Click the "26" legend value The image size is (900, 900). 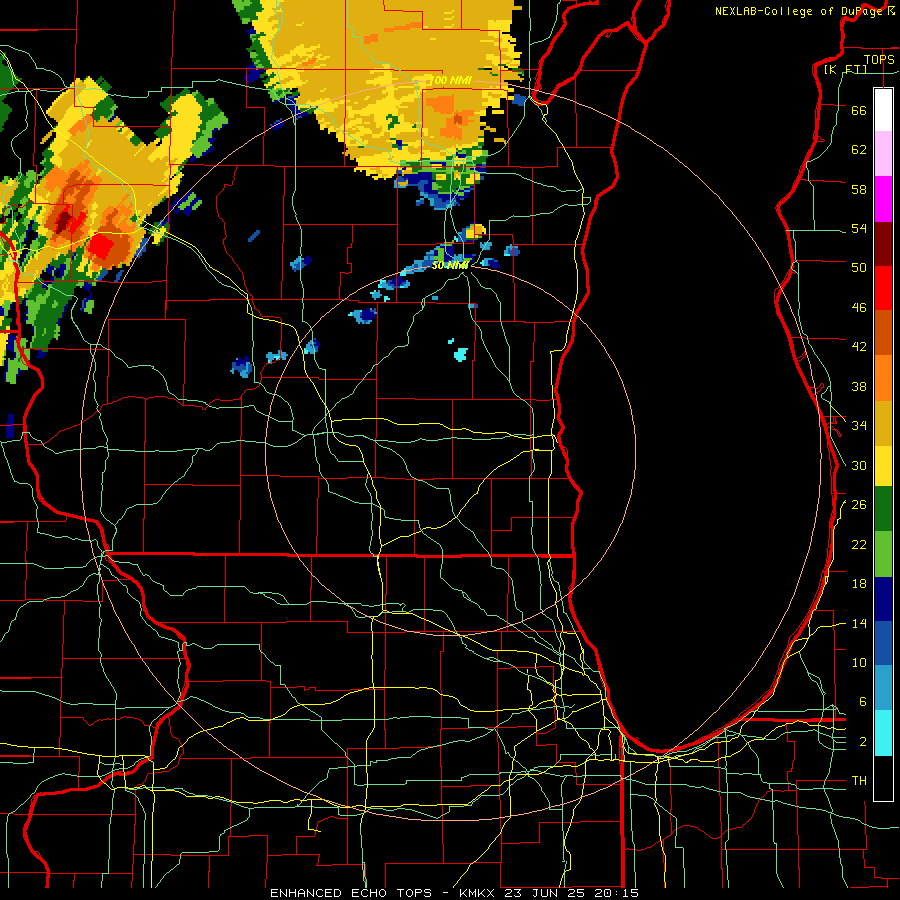coord(859,505)
